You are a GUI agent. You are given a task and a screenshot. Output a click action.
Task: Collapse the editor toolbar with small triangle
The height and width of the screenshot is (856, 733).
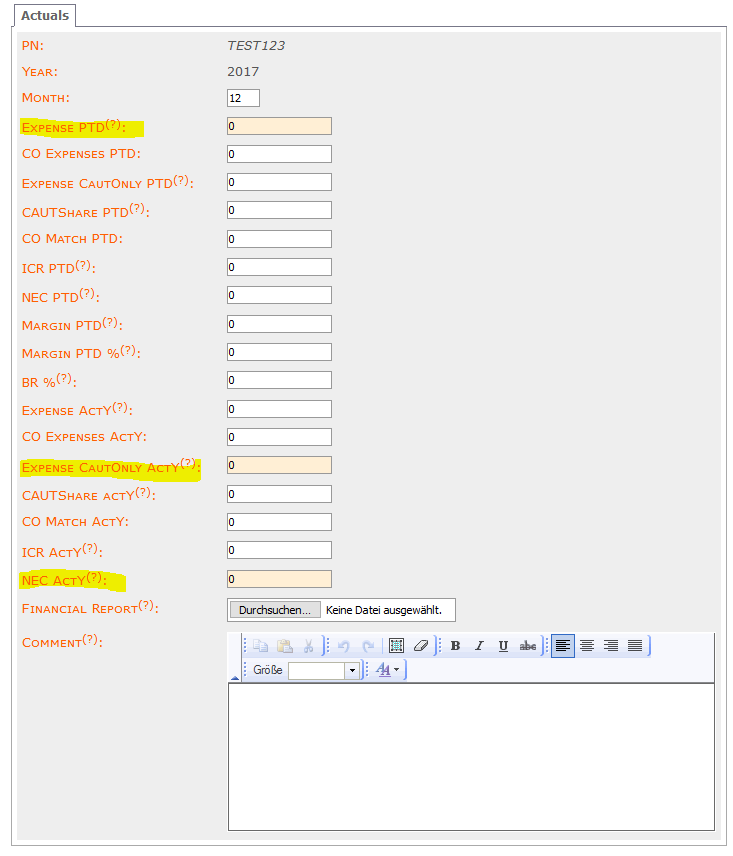coord(235,678)
